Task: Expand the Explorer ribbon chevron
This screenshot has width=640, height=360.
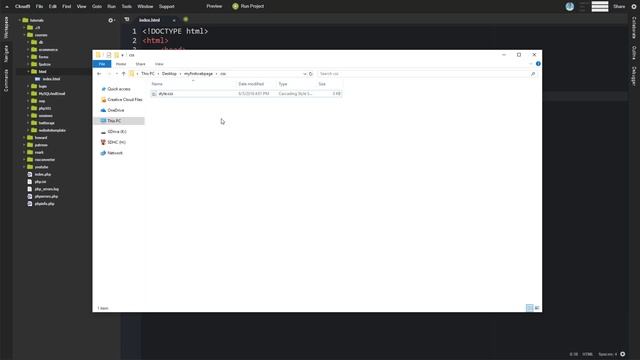Action: [x=530, y=64]
